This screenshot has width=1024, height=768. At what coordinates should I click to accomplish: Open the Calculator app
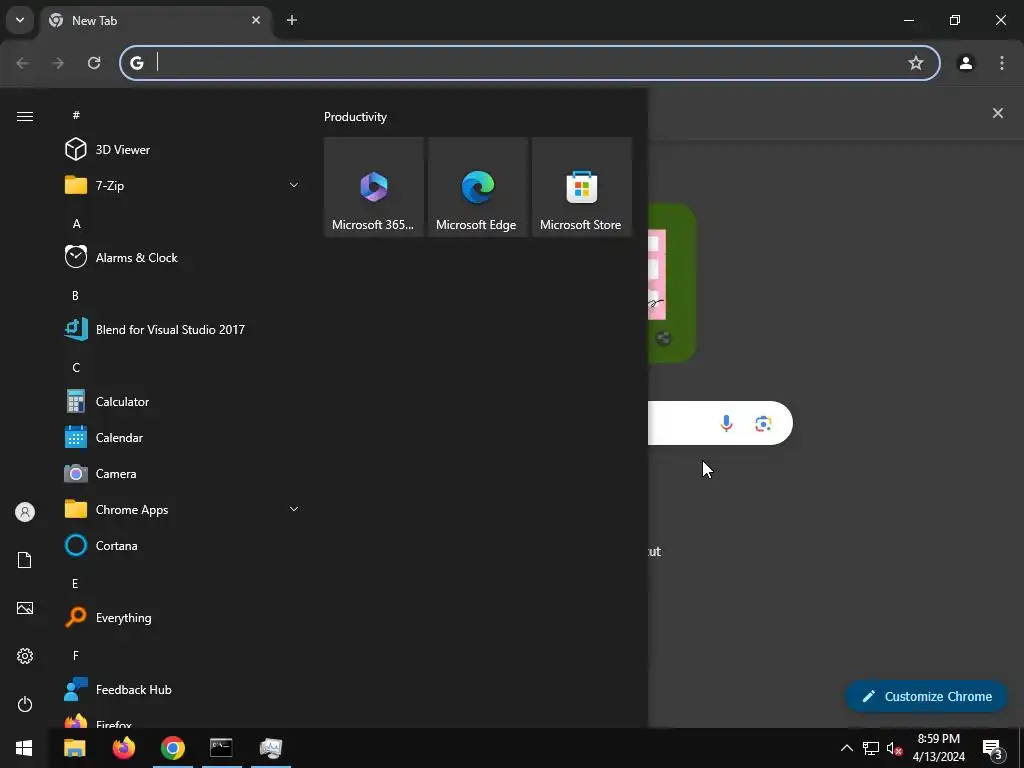183,402
